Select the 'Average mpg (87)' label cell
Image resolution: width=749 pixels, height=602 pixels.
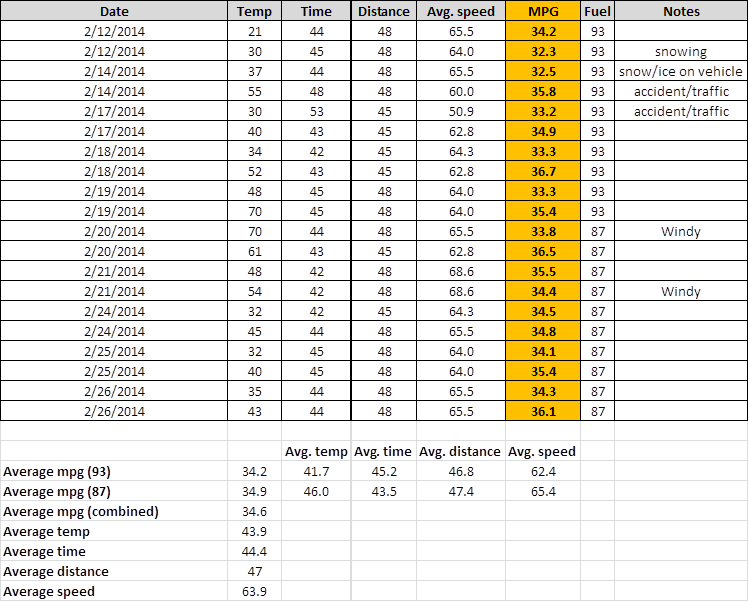114,491
